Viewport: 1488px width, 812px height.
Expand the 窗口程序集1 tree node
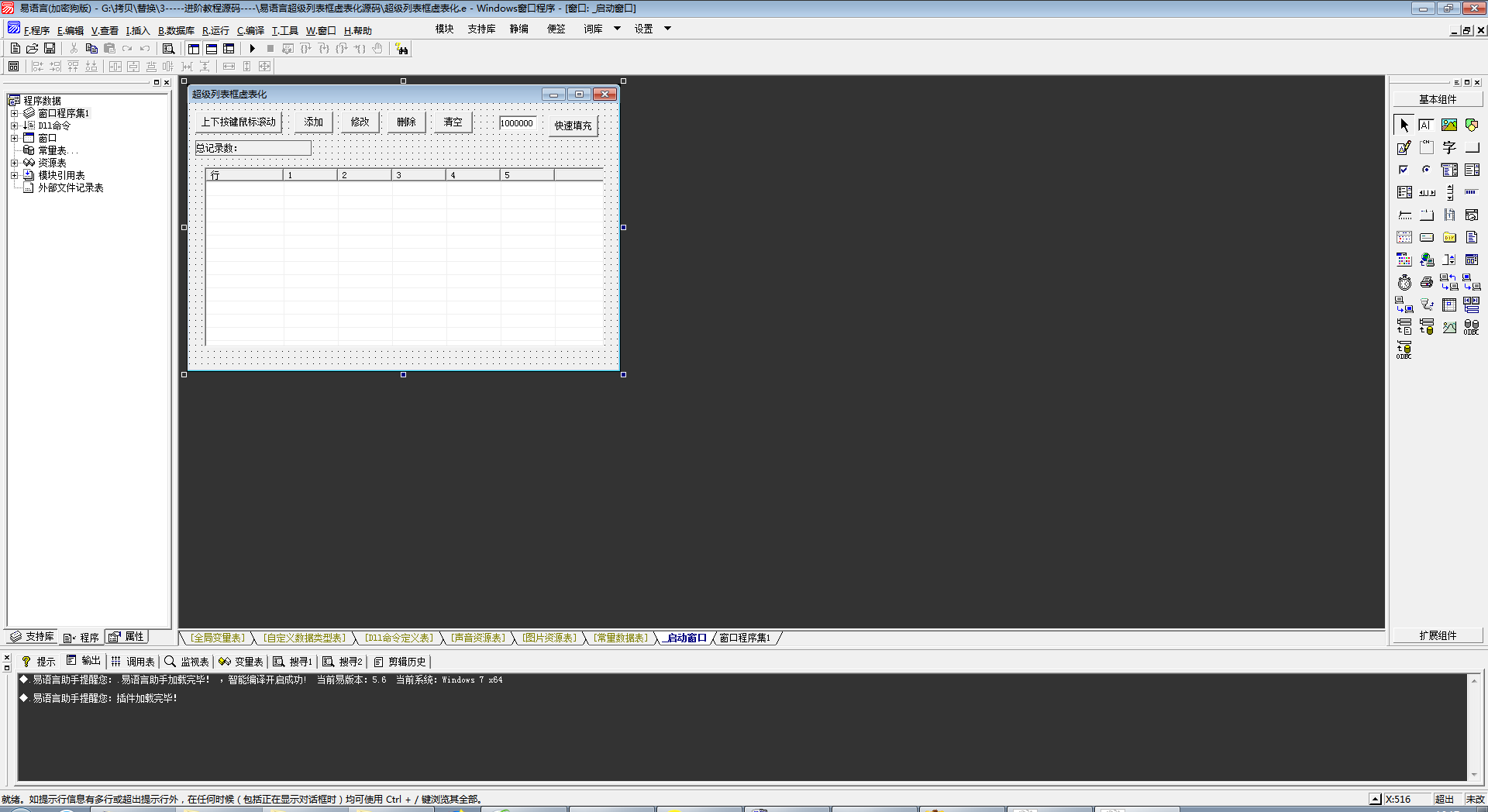[x=14, y=113]
